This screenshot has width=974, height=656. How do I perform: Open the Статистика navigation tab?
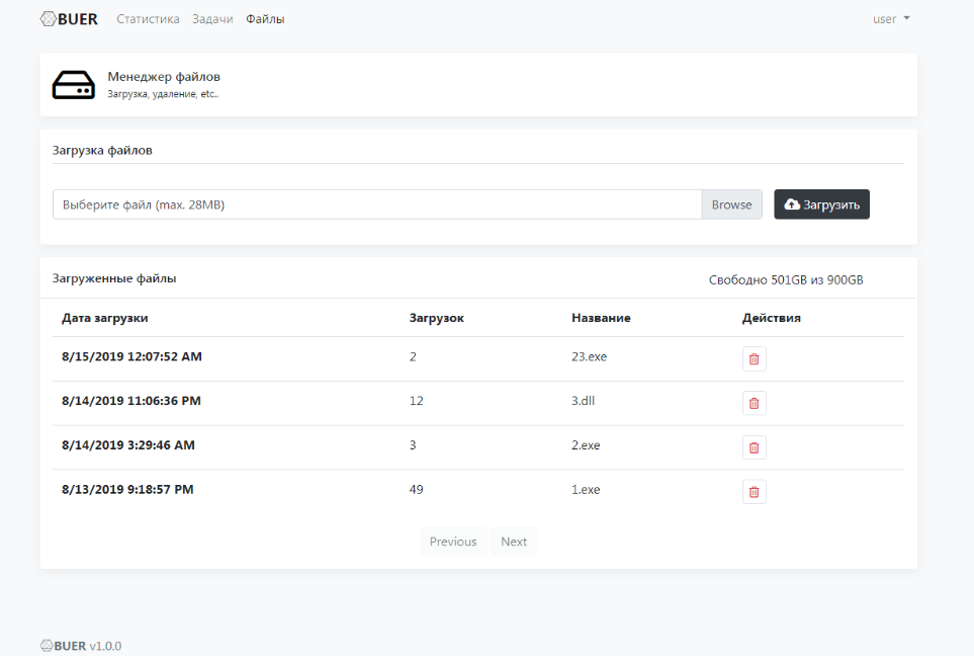148,19
